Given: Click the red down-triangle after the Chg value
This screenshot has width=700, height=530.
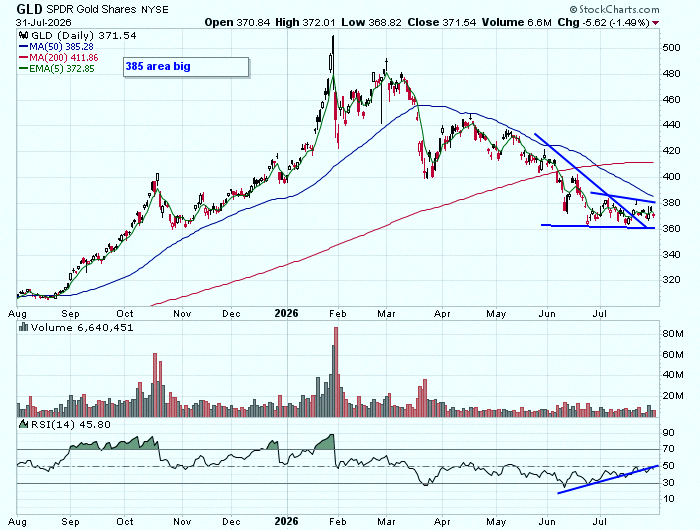Looking at the screenshot, I should coord(655,23).
